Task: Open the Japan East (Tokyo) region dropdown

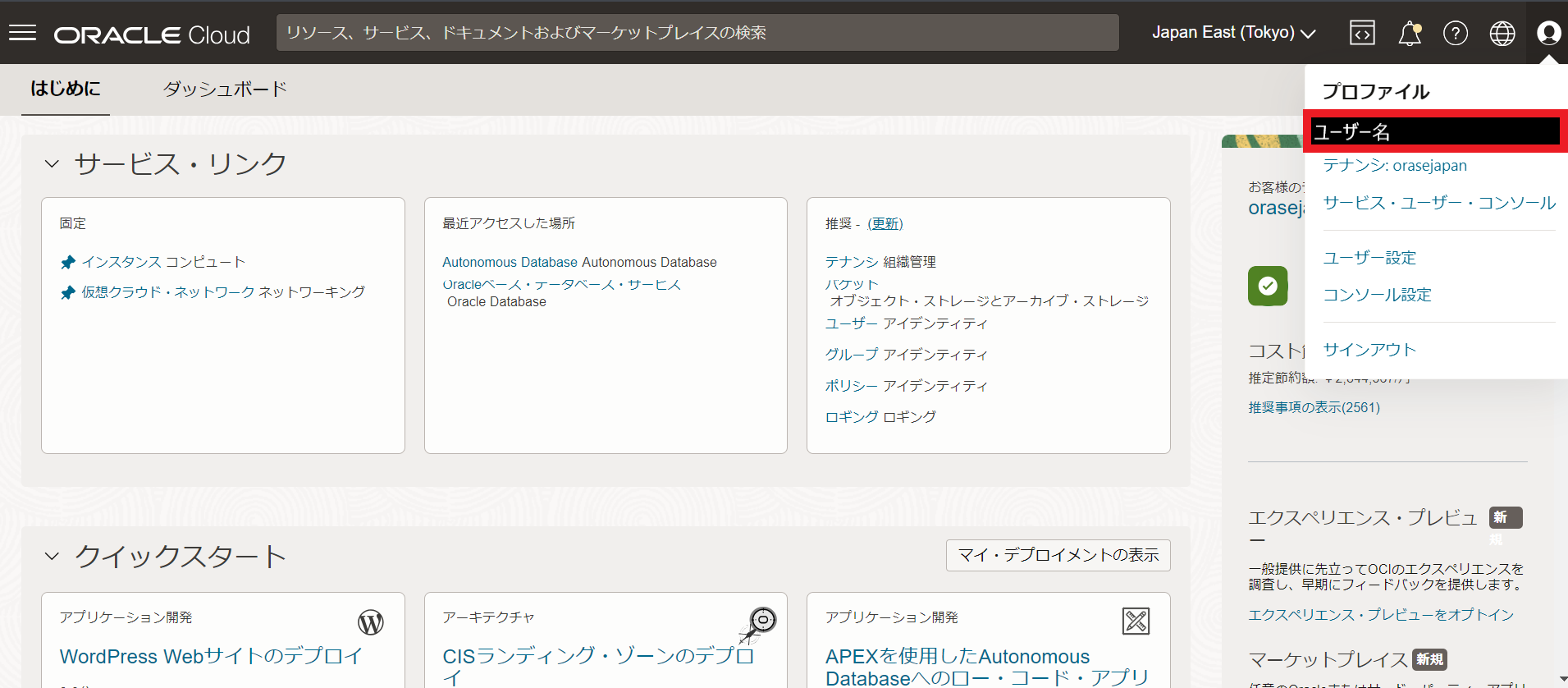Action: (x=1233, y=33)
